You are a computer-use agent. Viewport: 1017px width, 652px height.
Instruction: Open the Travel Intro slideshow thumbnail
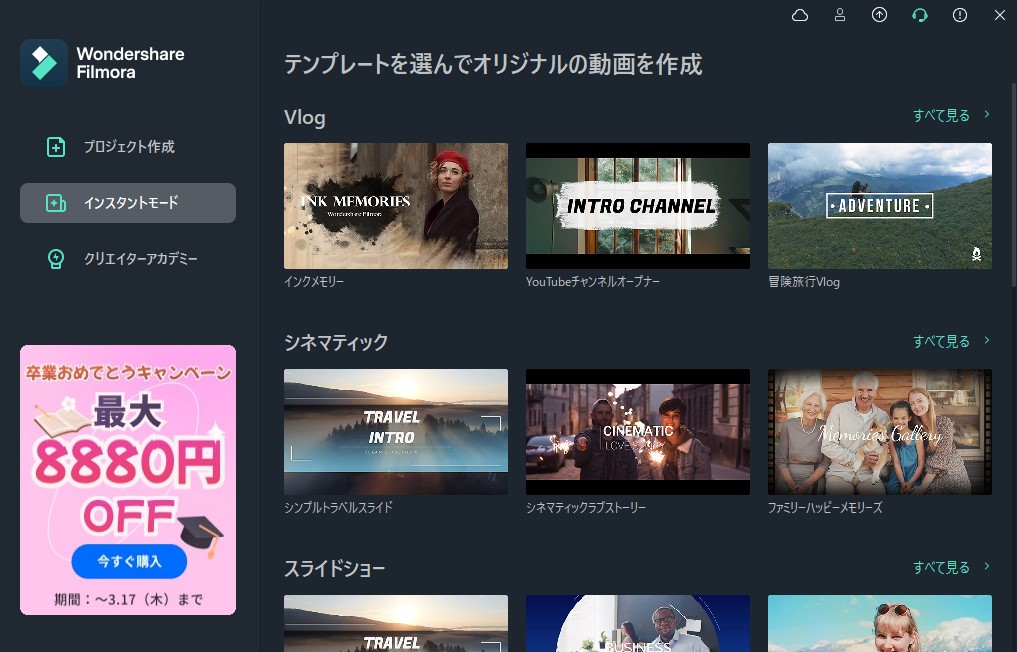[x=396, y=623]
